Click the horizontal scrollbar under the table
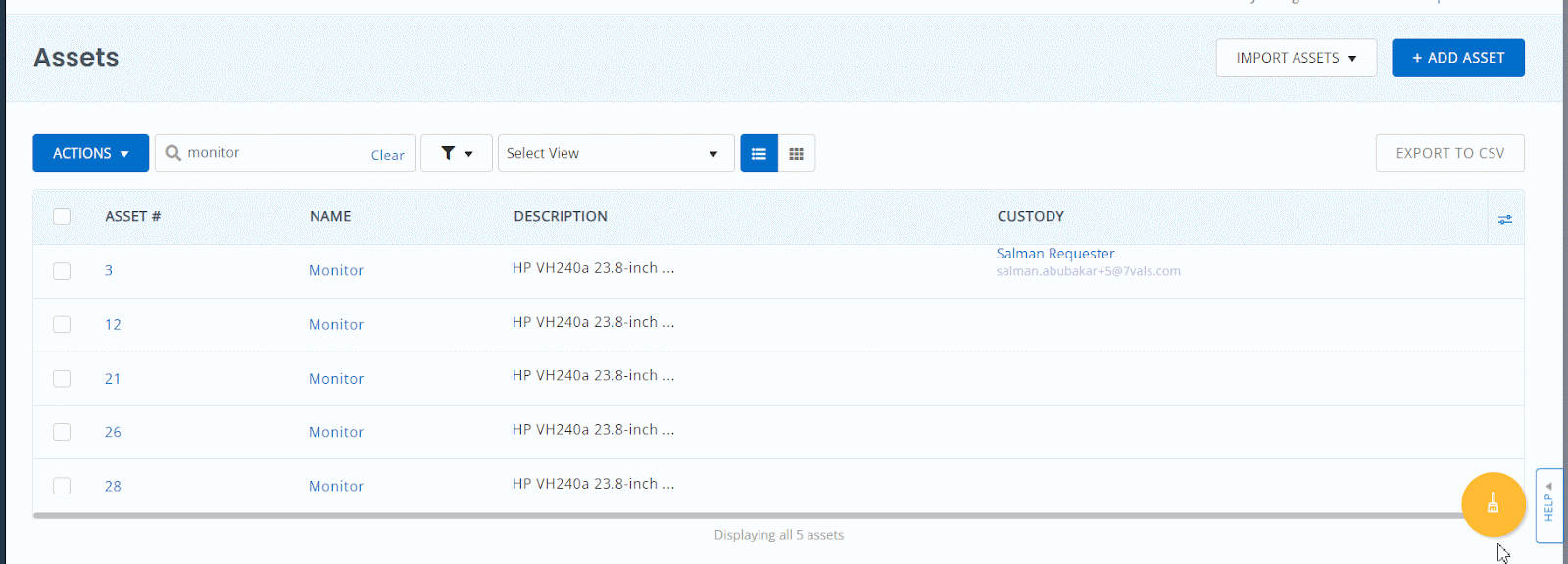The image size is (1568, 564). click(745, 515)
